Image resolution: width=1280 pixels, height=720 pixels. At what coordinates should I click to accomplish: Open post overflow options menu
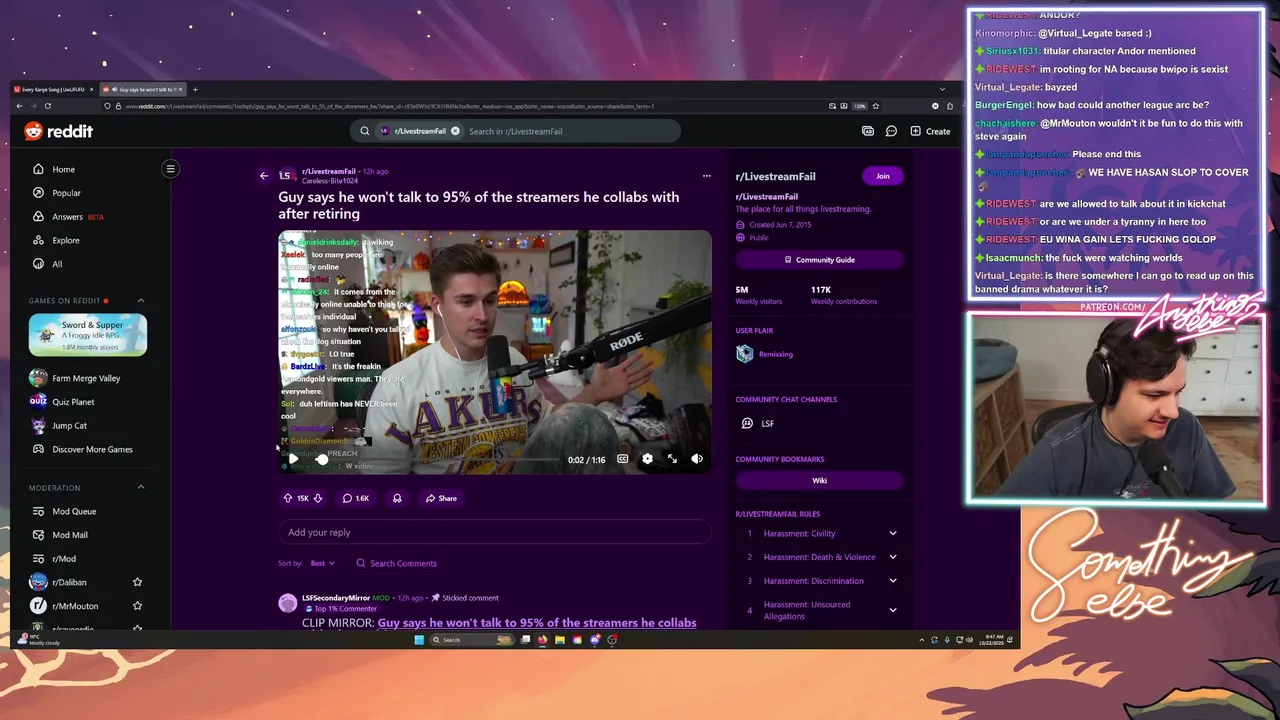click(706, 176)
